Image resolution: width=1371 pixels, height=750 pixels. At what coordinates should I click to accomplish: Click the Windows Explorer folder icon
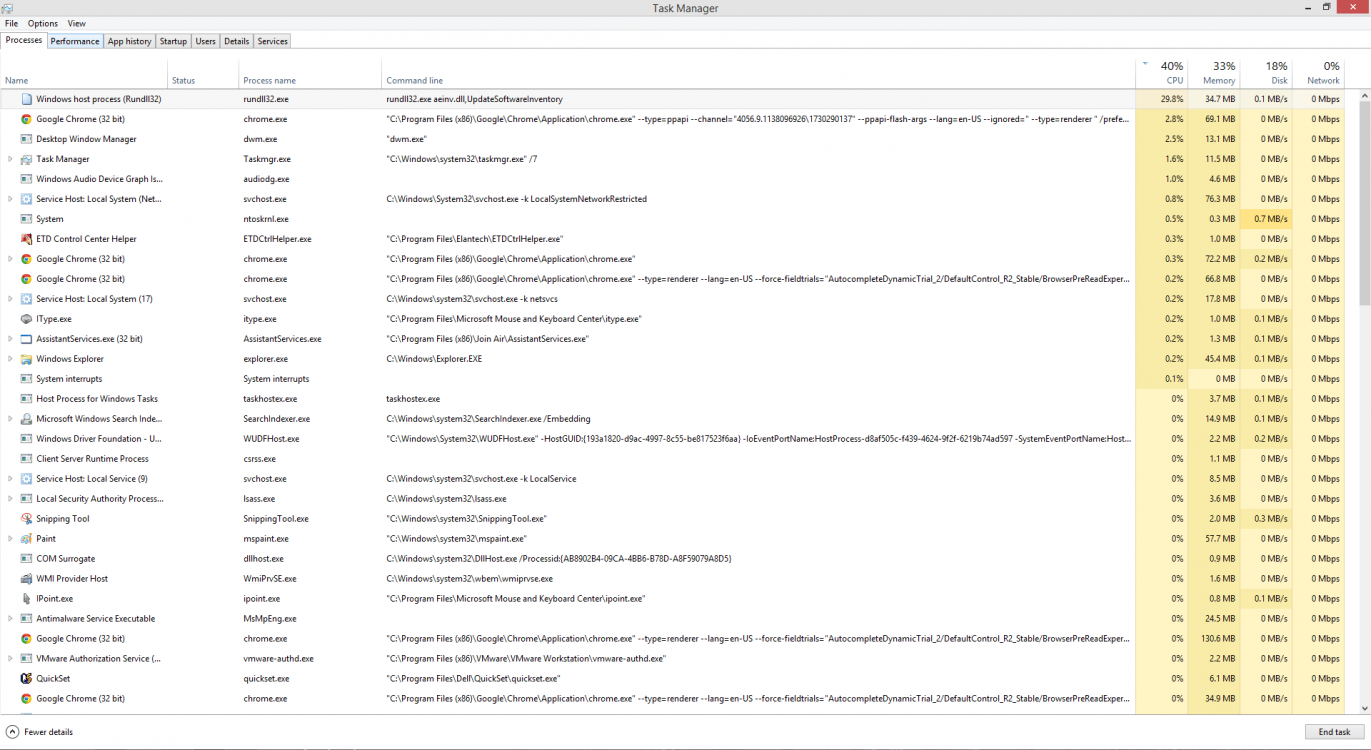(25, 358)
